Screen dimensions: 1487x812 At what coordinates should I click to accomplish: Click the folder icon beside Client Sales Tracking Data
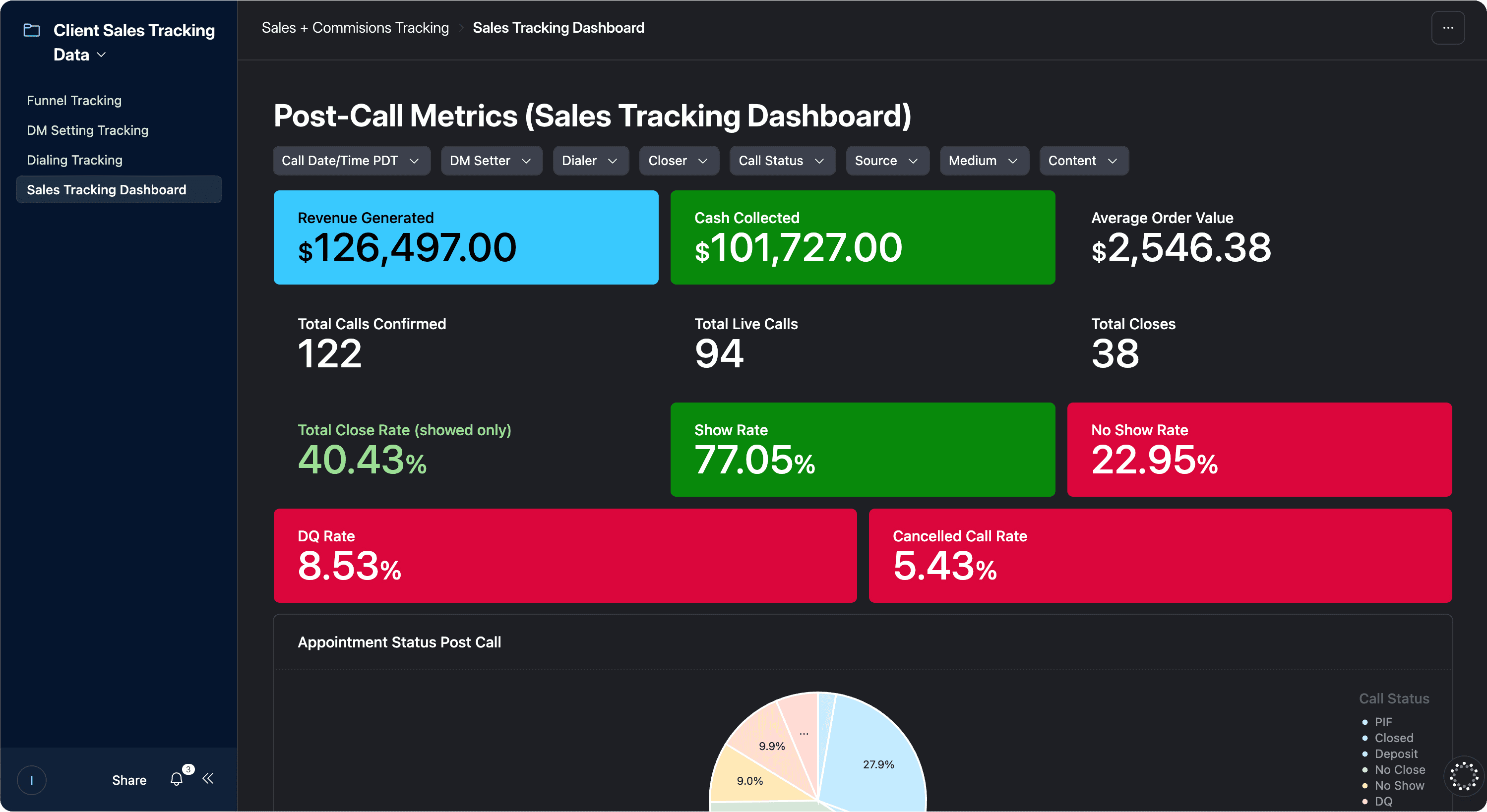tap(32, 30)
